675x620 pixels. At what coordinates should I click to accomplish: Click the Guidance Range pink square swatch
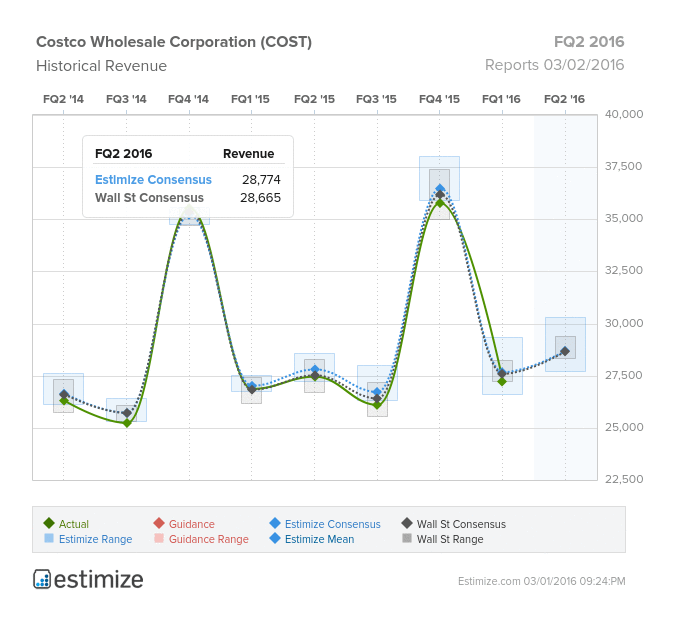pyautogui.click(x=159, y=538)
